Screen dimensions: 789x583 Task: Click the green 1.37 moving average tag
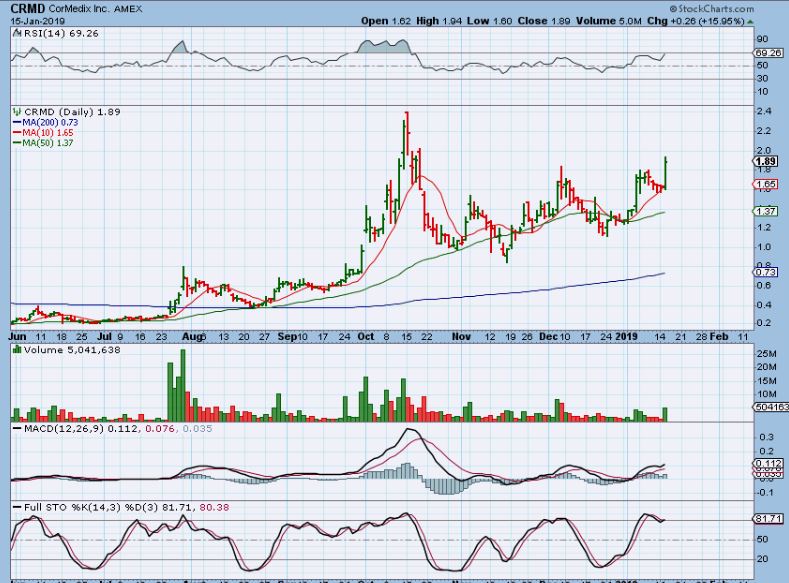coord(765,211)
